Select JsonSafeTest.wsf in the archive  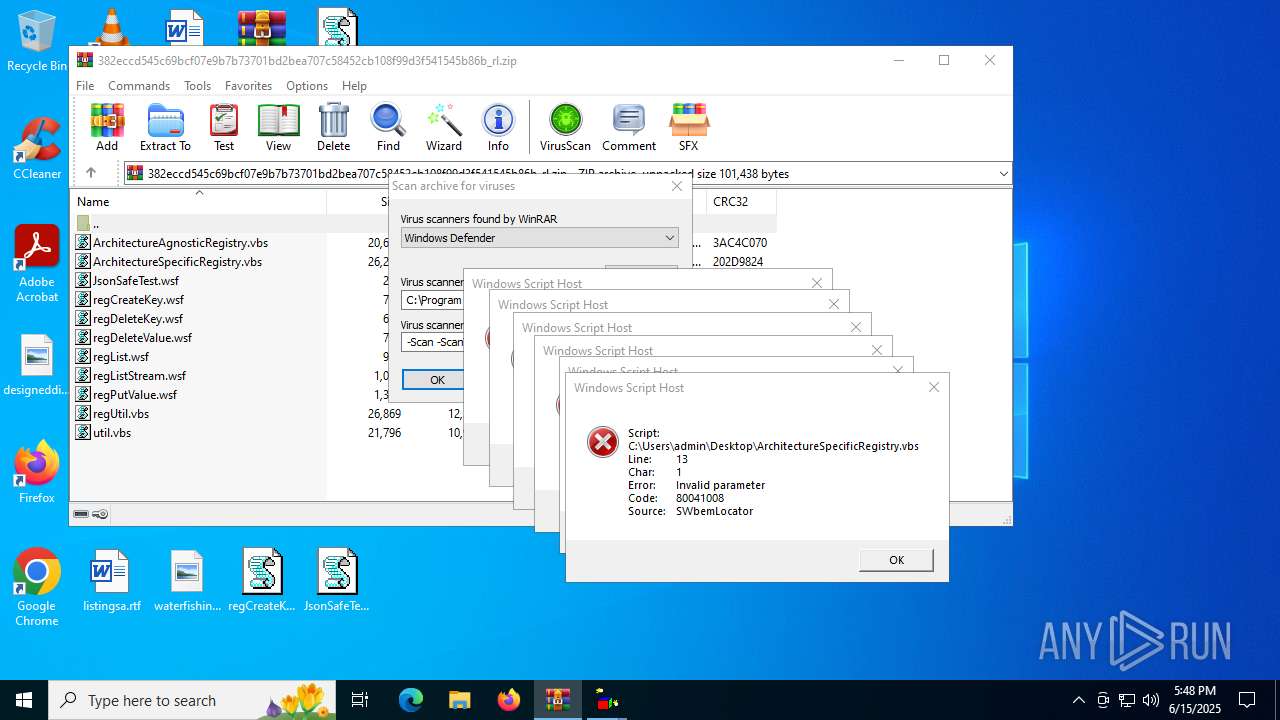coord(136,281)
